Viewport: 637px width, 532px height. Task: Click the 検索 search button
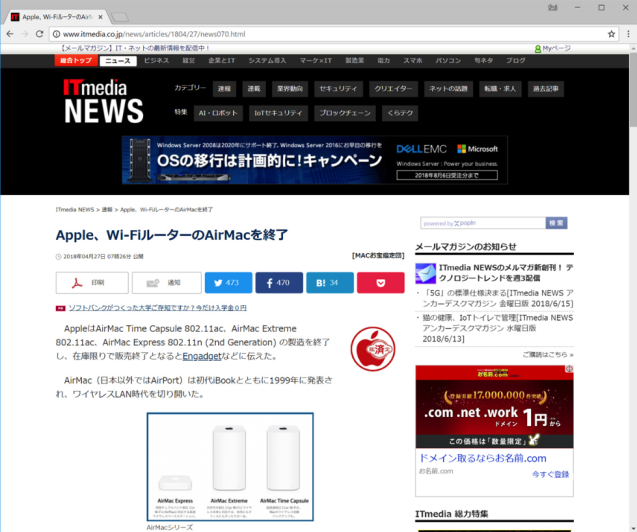click(557, 223)
